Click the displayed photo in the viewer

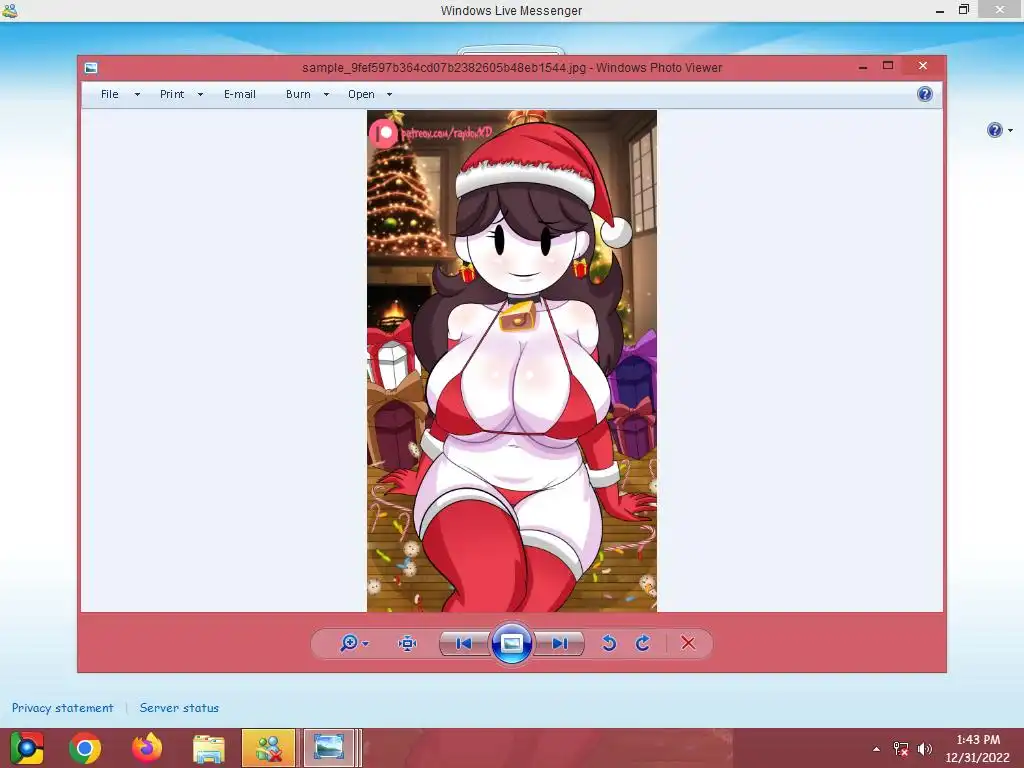pos(512,360)
